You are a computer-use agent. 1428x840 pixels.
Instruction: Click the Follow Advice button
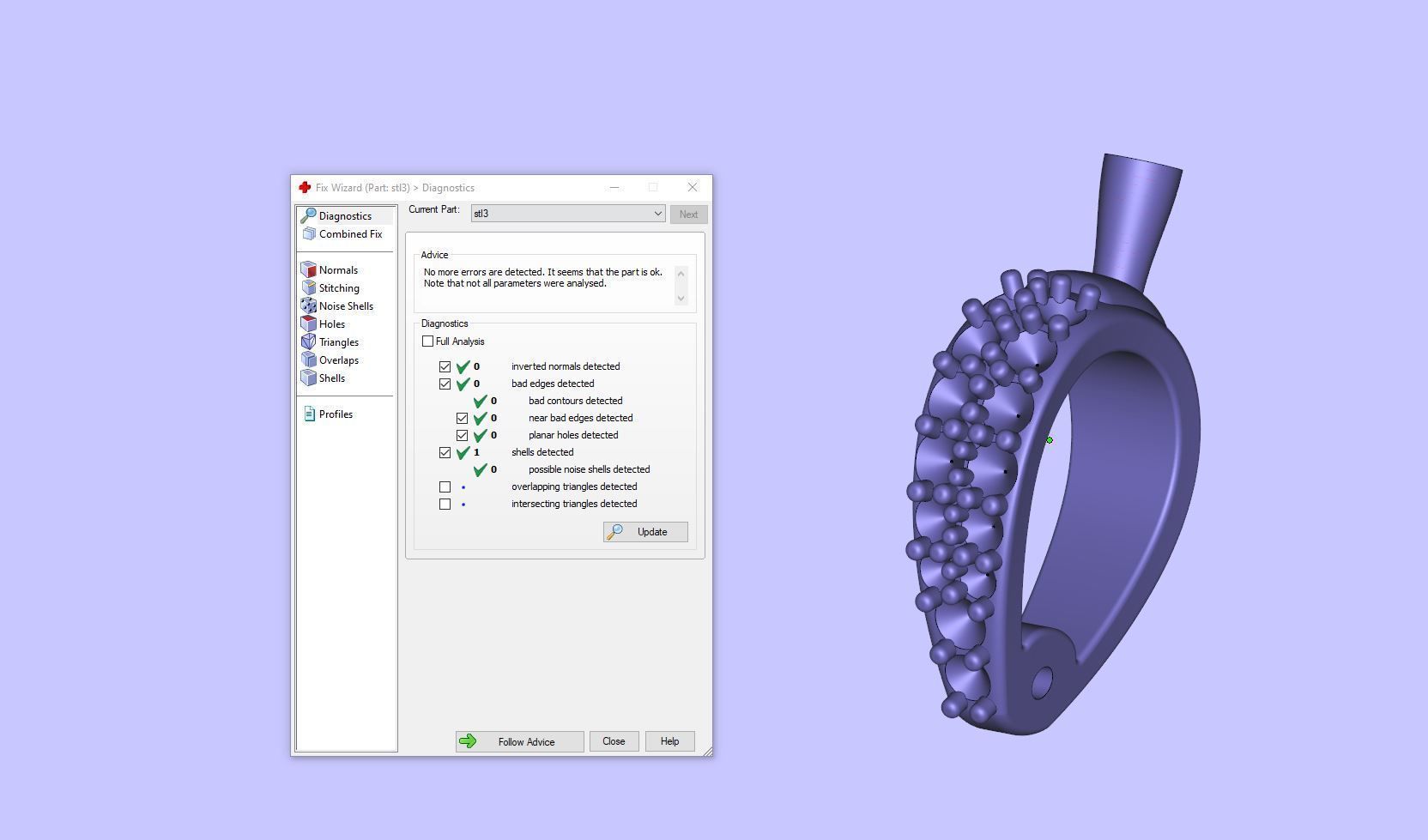click(x=519, y=741)
